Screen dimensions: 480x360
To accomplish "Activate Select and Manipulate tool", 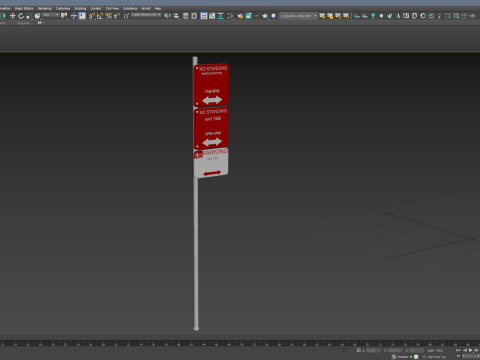I will [x=74, y=16].
